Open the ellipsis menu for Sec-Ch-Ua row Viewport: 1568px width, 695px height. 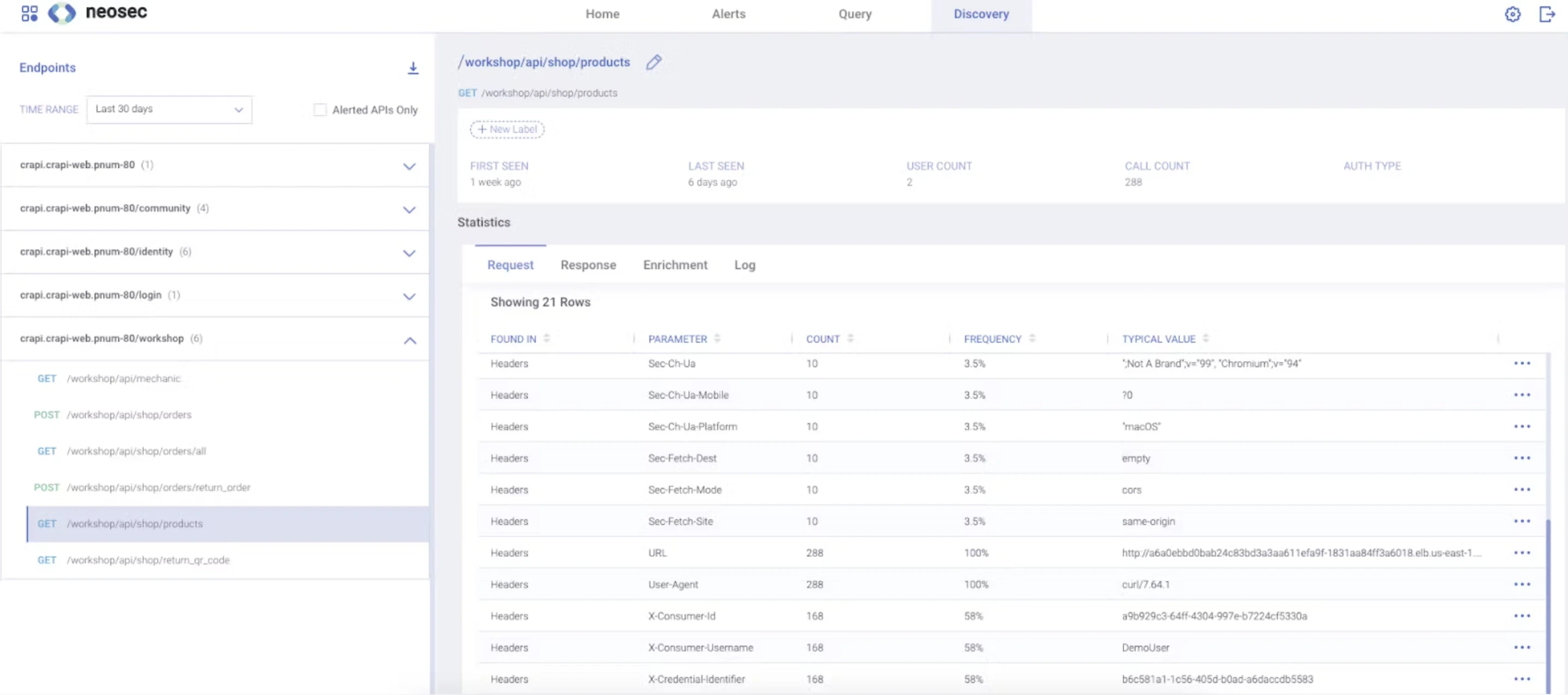pyautogui.click(x=1522, y=363)
